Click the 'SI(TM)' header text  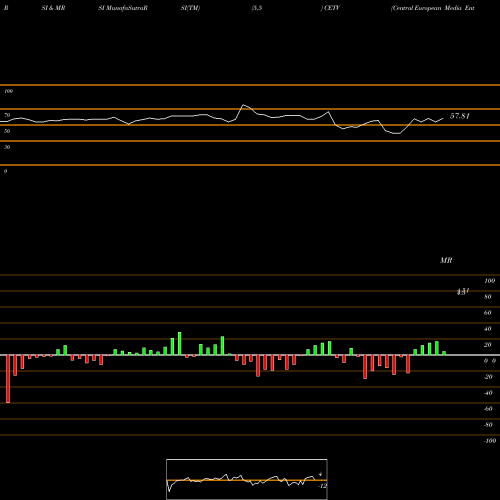point(190,8)
